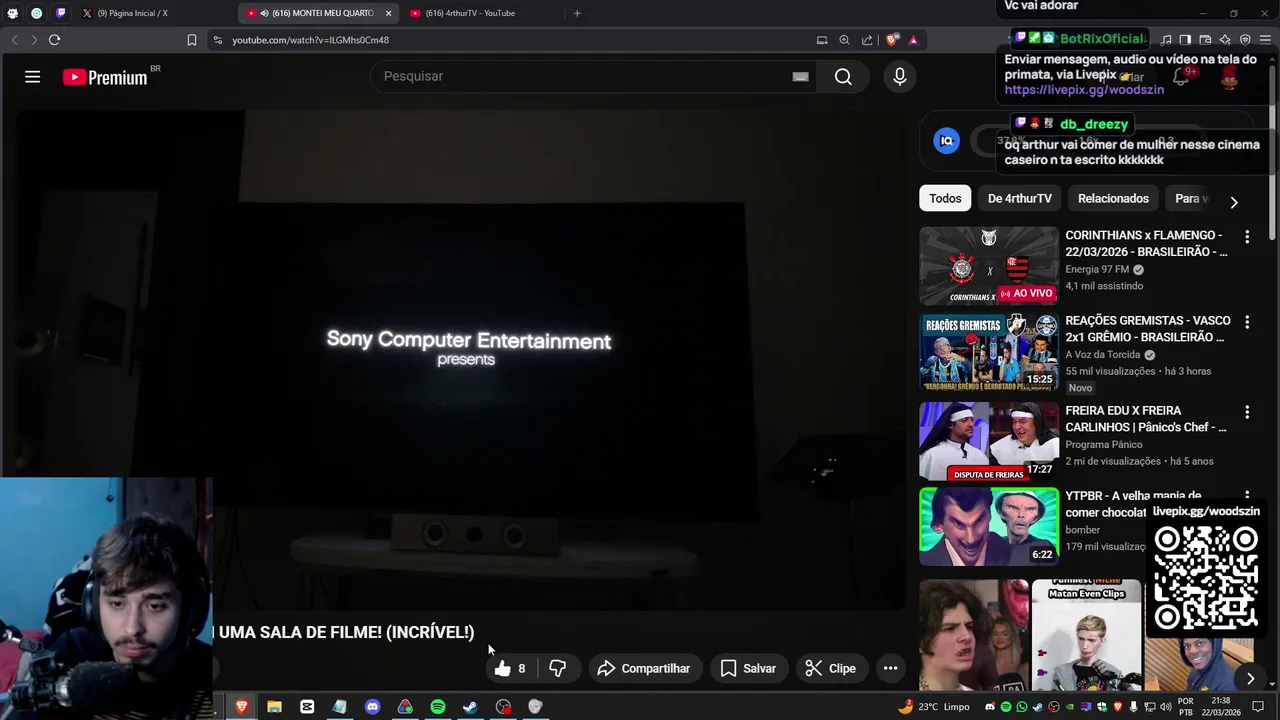The height and width of the screenshot is (720, 1280).
Task: Start voice search with microphone icon
Action: point(899,77)
